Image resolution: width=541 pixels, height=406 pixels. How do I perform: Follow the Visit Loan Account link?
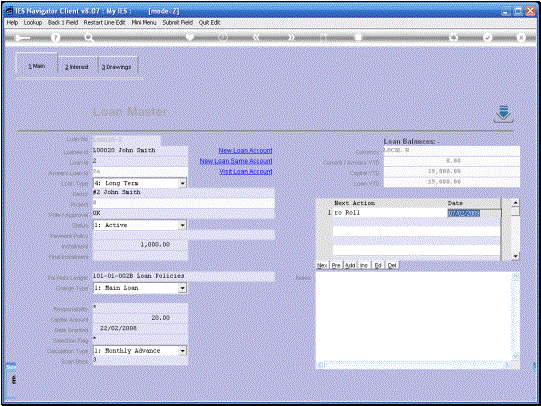[246, 171]
